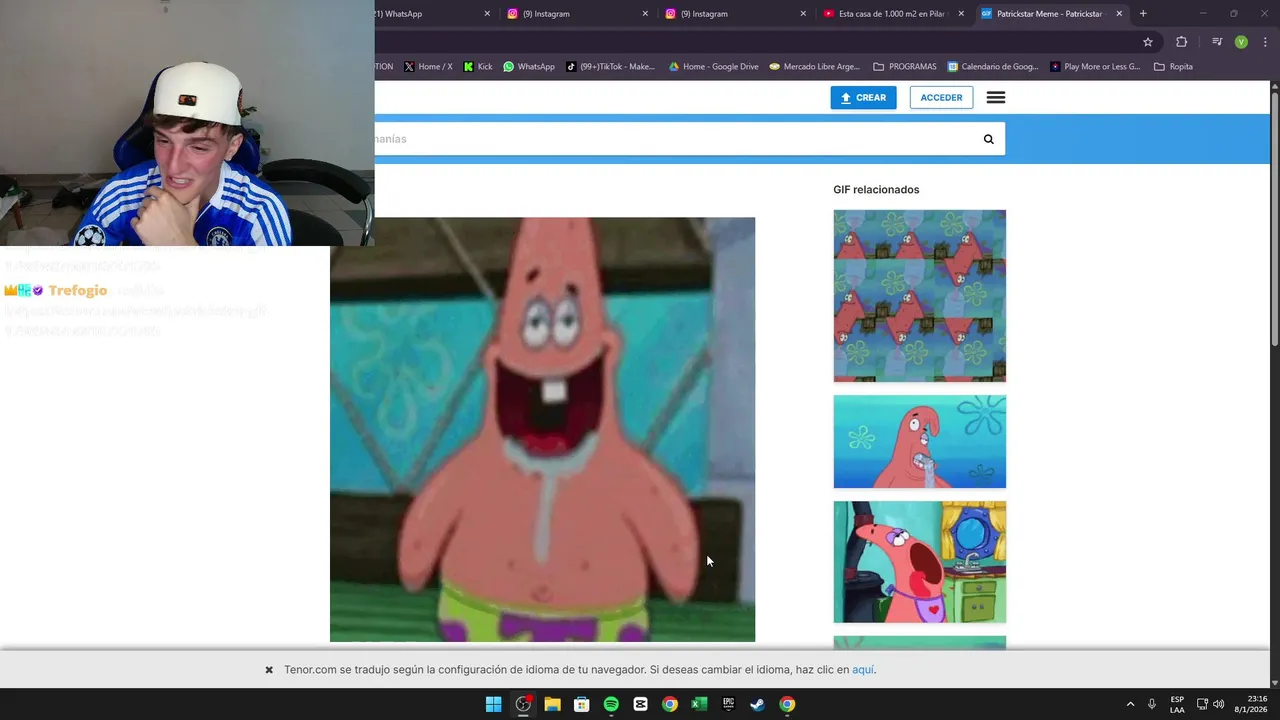Open the date and time clock
The image size is (1280, 720).
coord(1250,704)
